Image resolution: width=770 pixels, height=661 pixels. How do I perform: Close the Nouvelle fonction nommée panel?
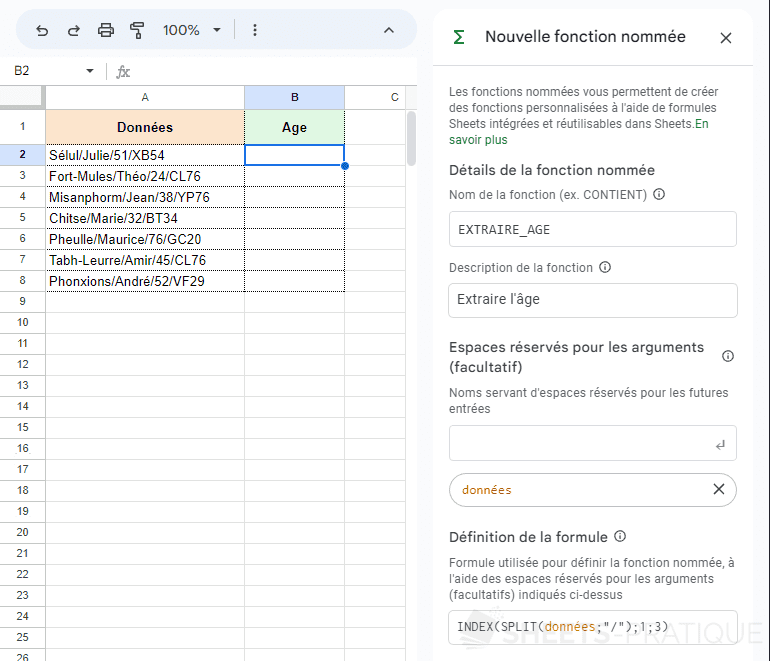[x=726, y=38]
